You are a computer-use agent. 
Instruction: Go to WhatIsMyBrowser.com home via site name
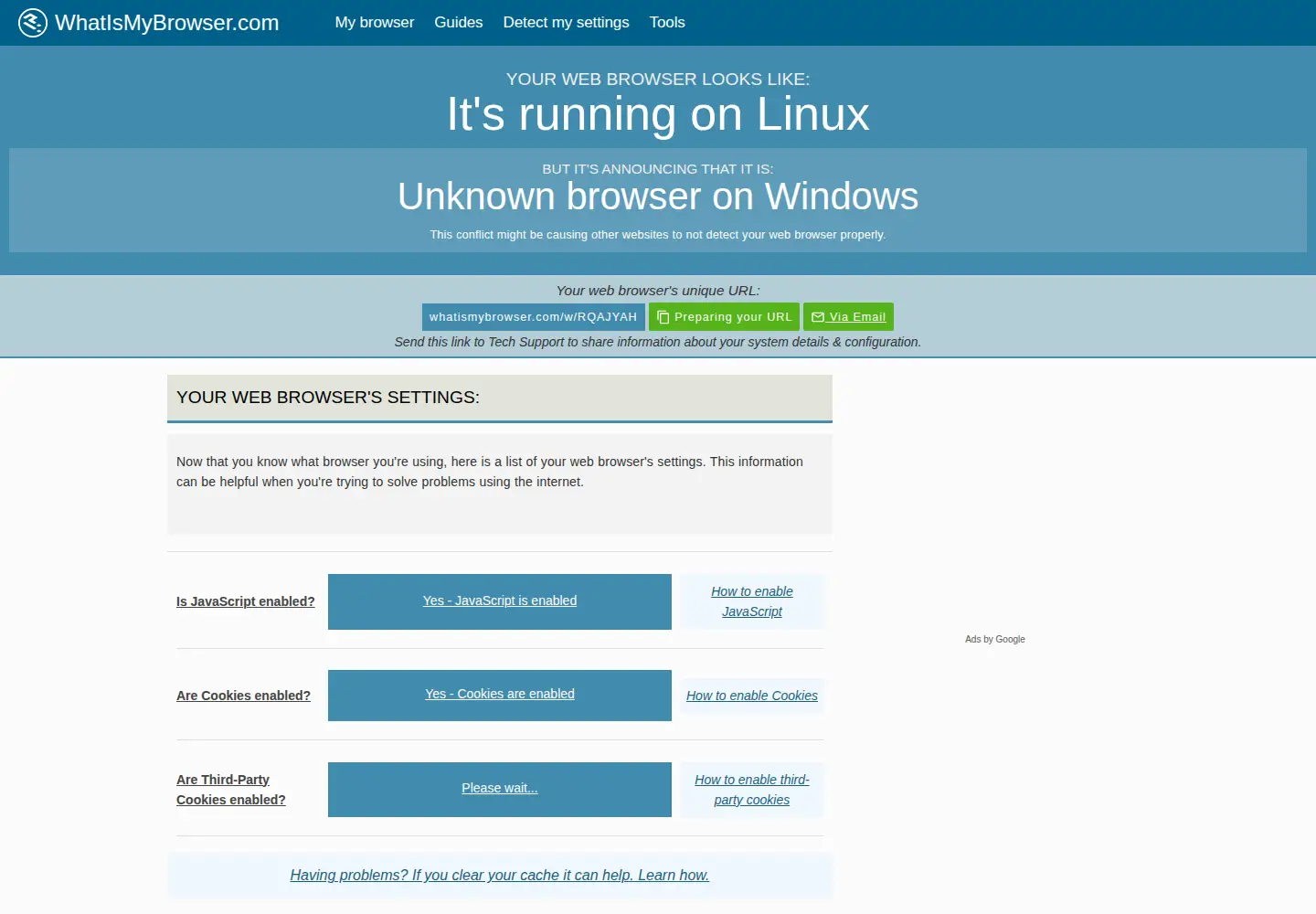tap(167, 23)
